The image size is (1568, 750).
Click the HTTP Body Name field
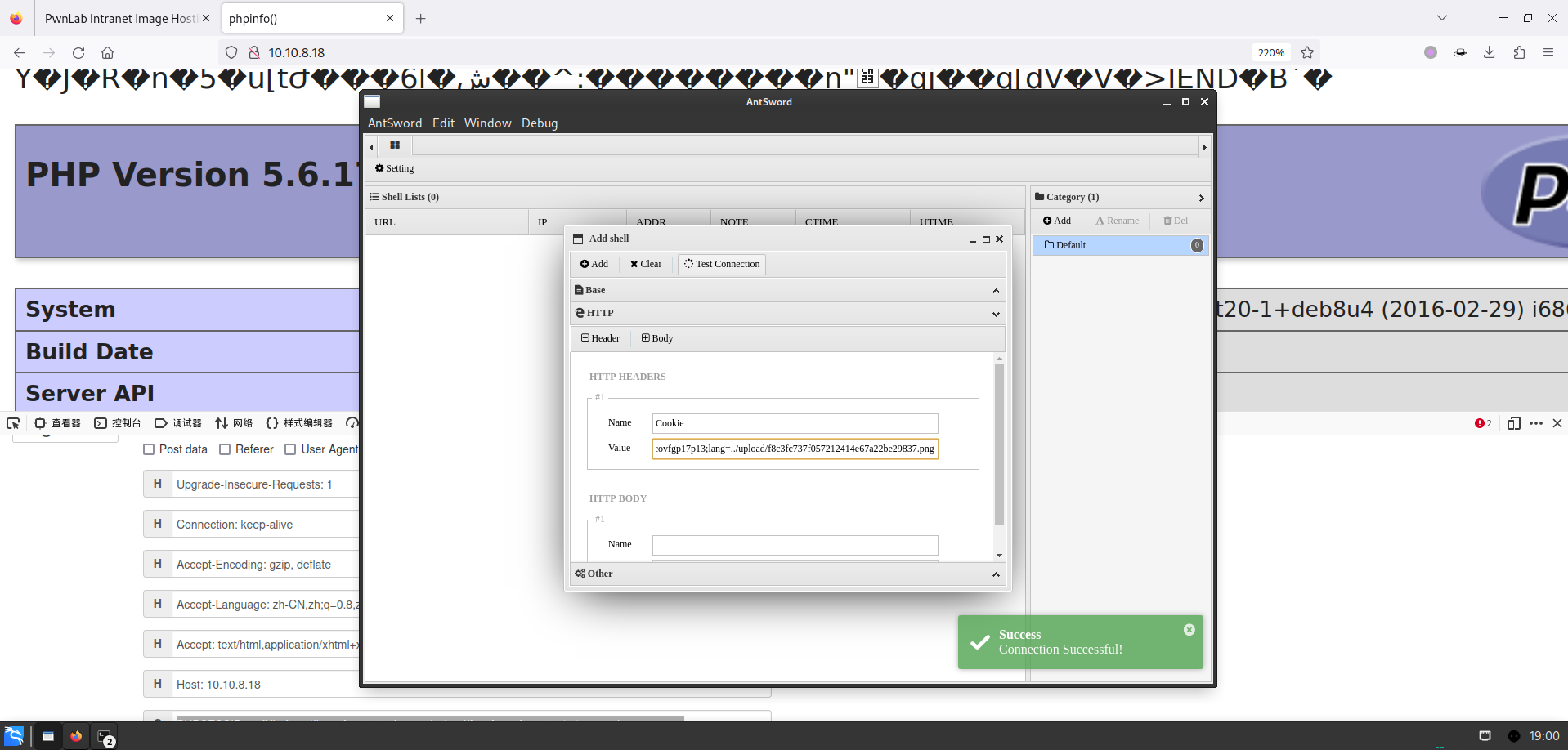pos(795,545)
